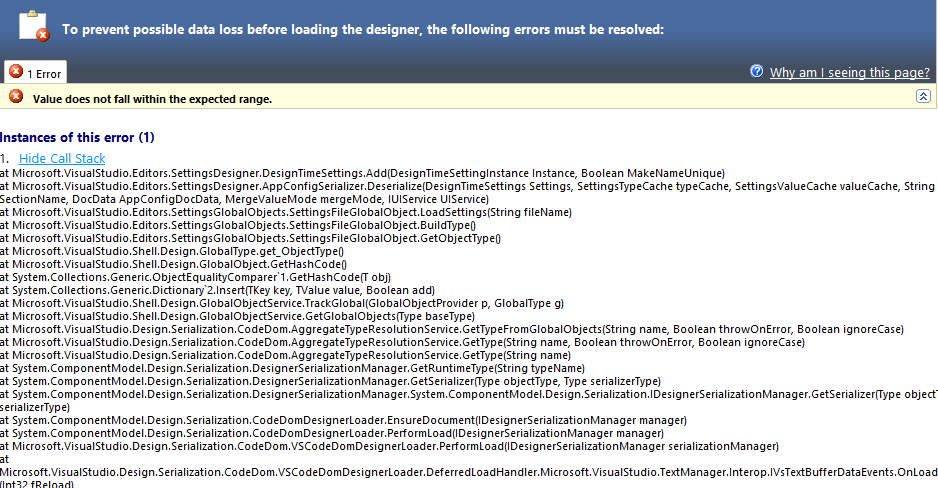Click the GlobalObjectService.GetGlobalObjects line
938x488 pixels.
pos(237,316)
